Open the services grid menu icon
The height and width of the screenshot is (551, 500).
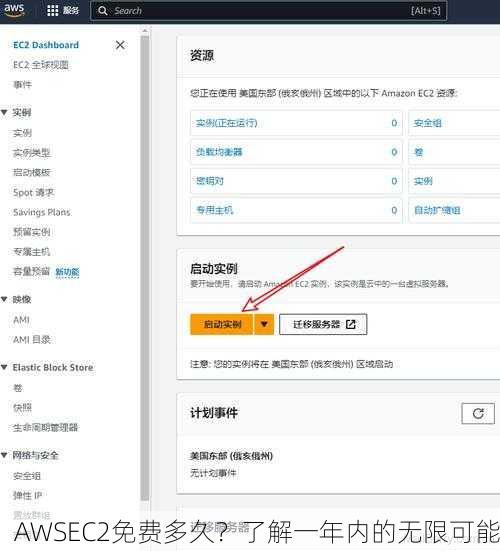[53, 11]
